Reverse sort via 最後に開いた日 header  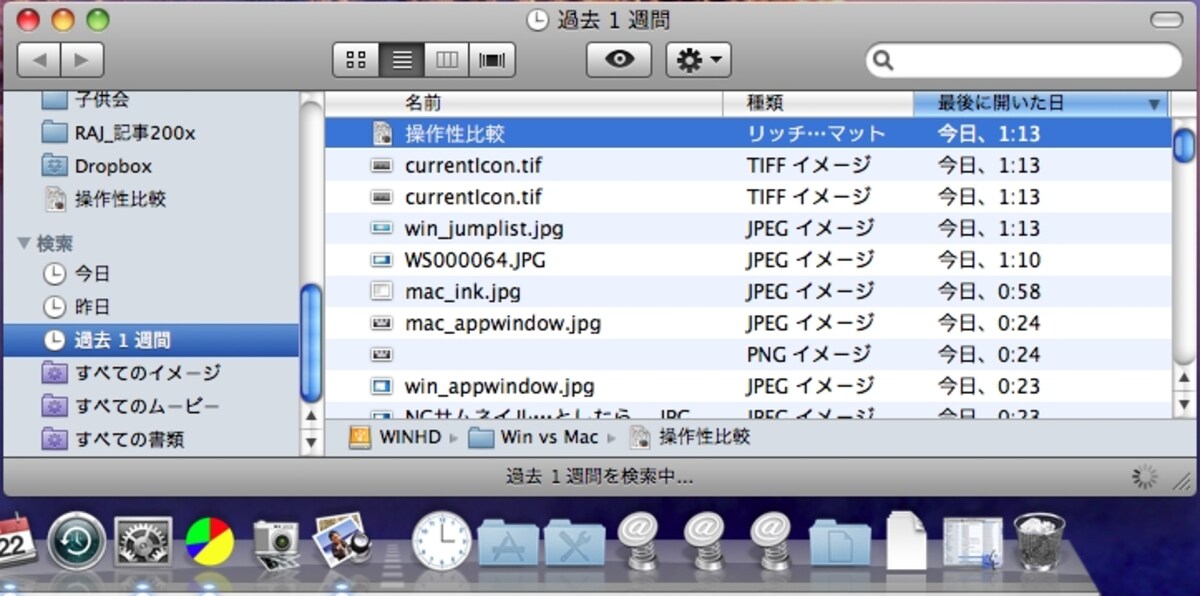[x=1041, y=103]
